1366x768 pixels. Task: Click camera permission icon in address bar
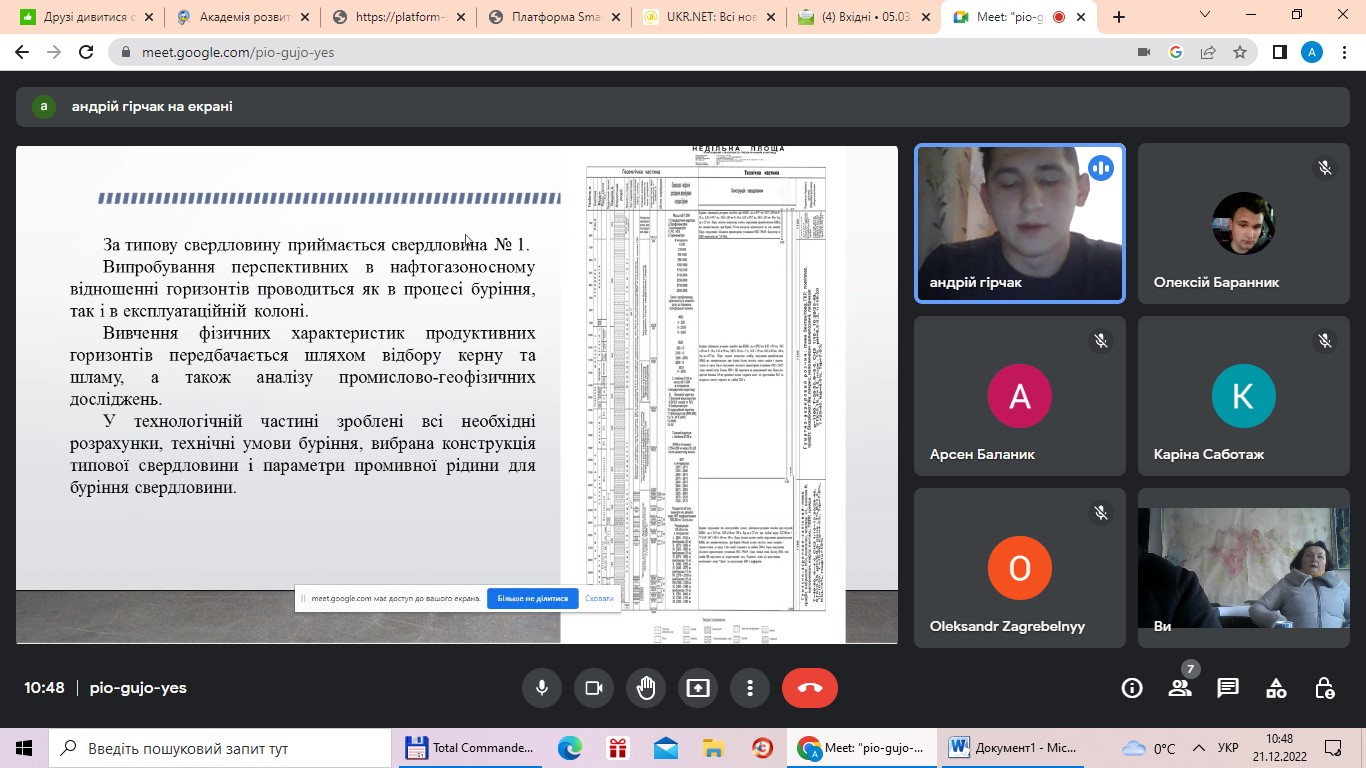tap(1144, 52)
